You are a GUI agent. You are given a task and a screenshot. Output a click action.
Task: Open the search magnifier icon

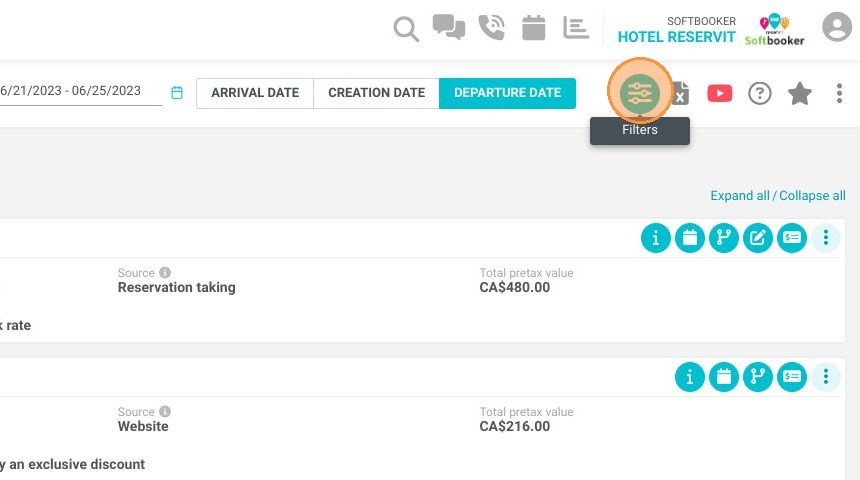tap(406, 29)
